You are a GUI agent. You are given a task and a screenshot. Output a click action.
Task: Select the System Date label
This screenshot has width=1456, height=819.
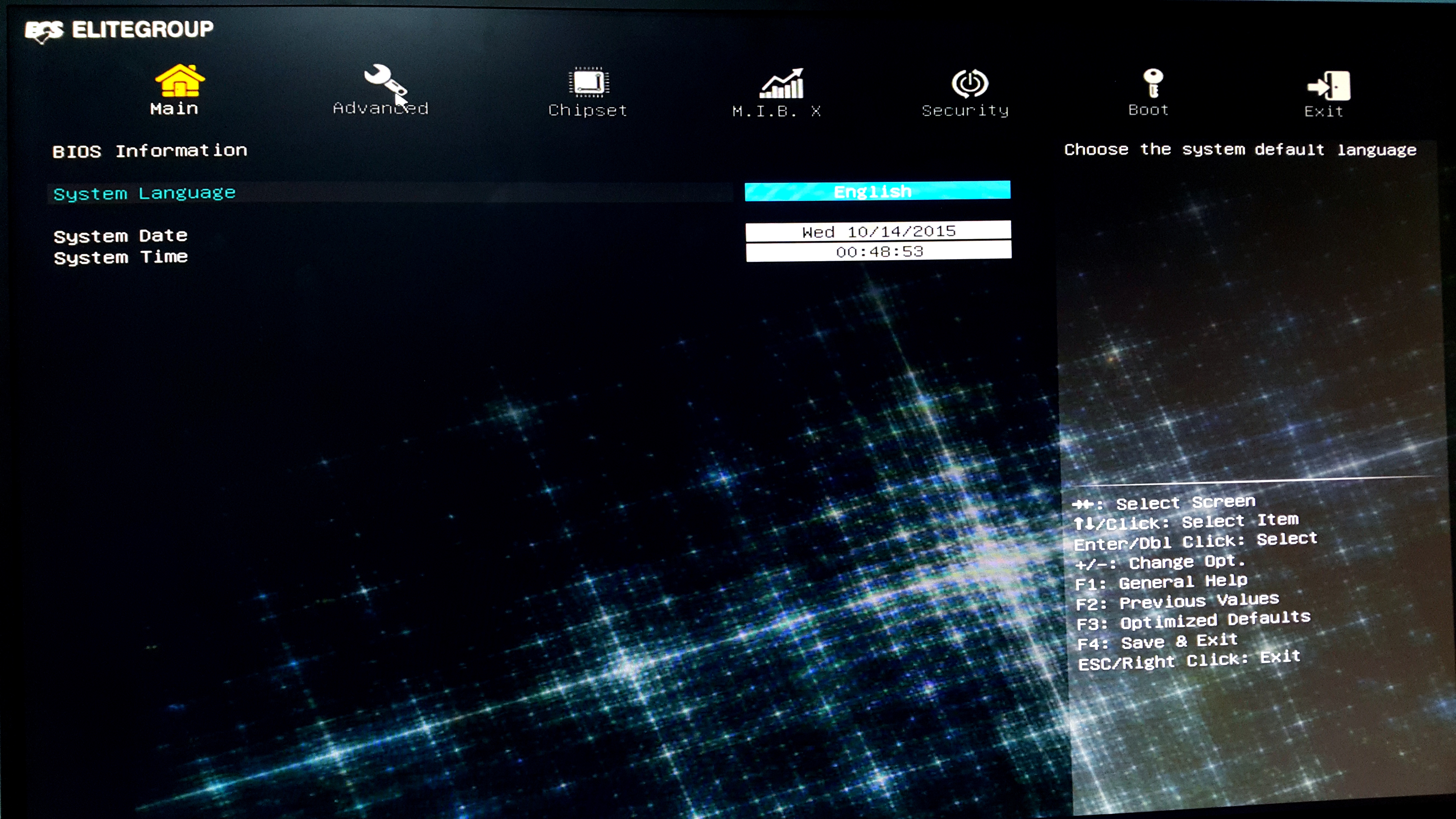click(120, 236)
